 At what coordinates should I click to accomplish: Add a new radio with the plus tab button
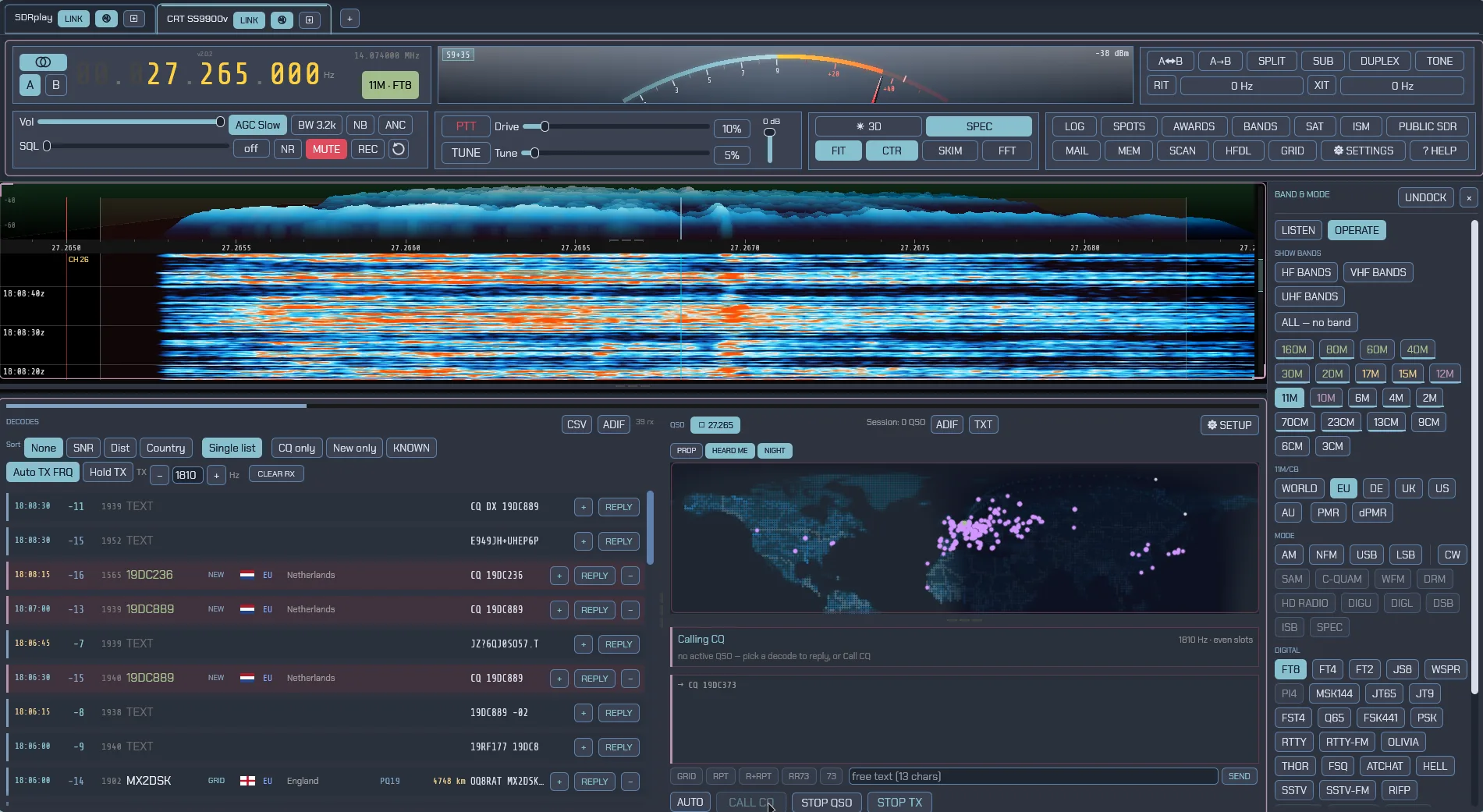pyautogui.click(x=349, y=19)
